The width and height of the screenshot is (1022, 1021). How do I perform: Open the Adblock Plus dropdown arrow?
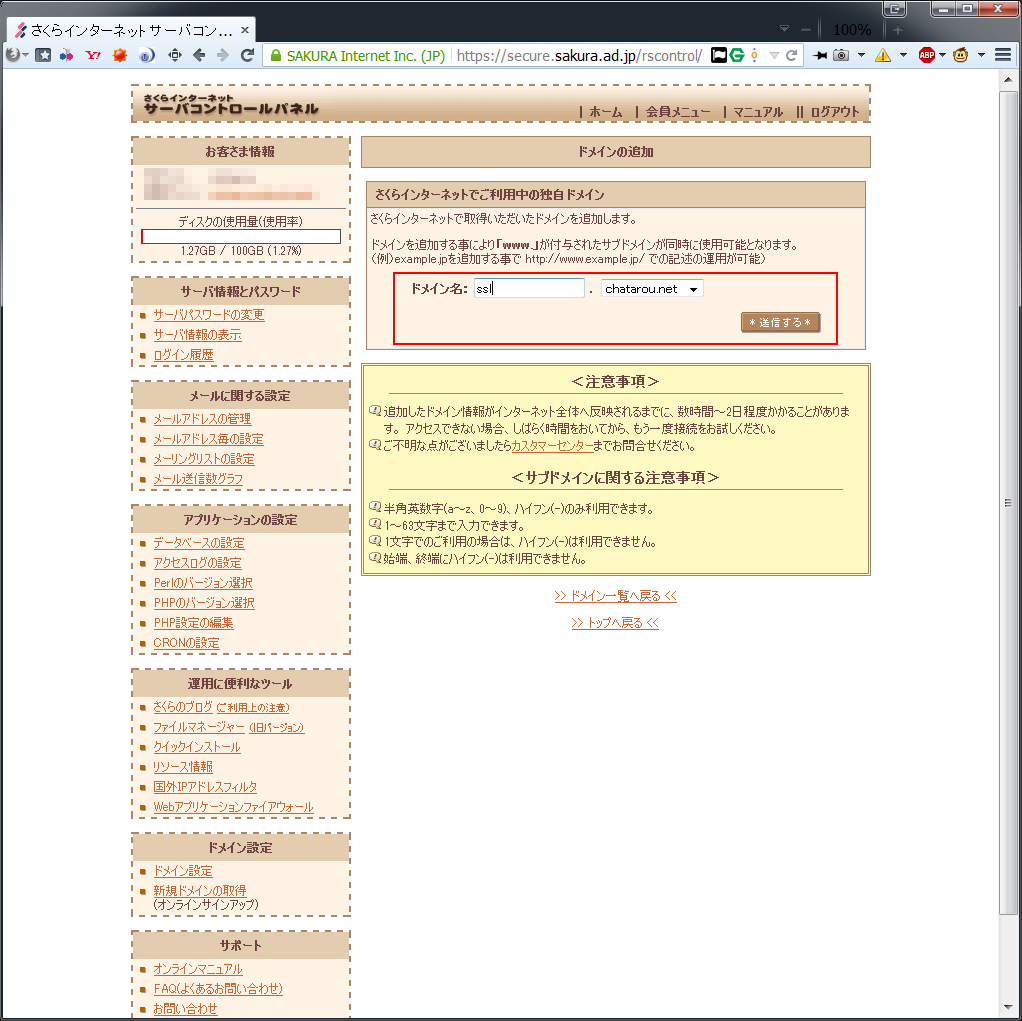tap(942, 55)
